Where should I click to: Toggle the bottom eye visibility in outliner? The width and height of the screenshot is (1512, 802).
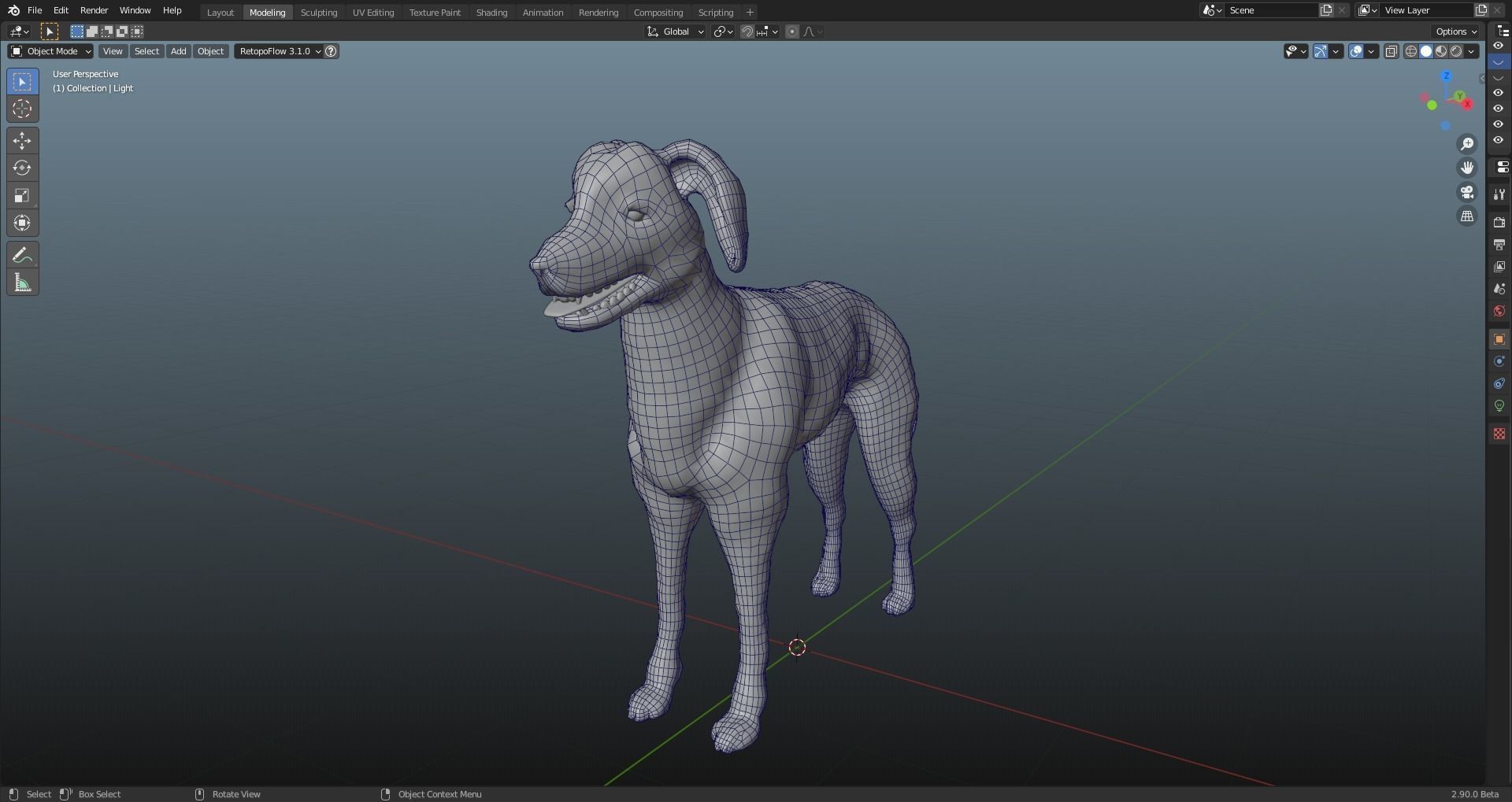click(x=1499, y=140)
